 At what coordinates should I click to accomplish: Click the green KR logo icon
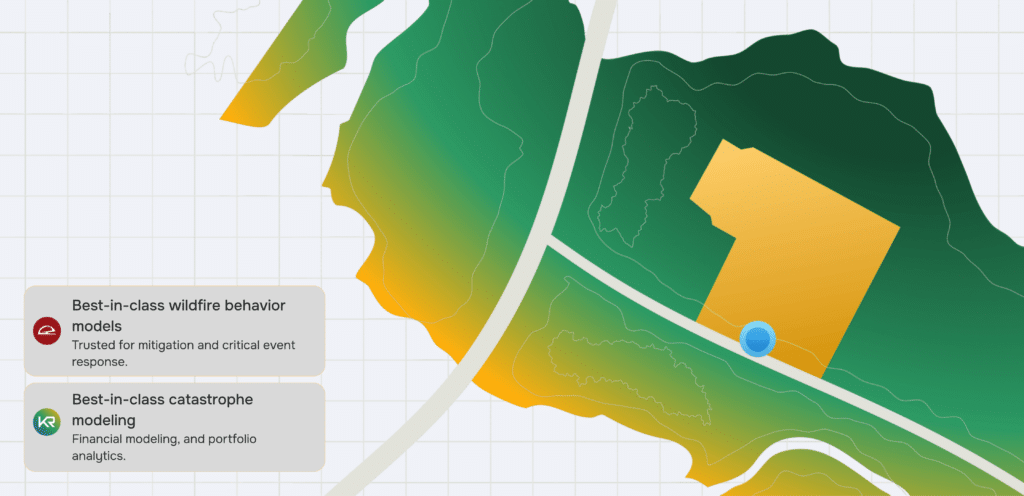pos(47,422)
